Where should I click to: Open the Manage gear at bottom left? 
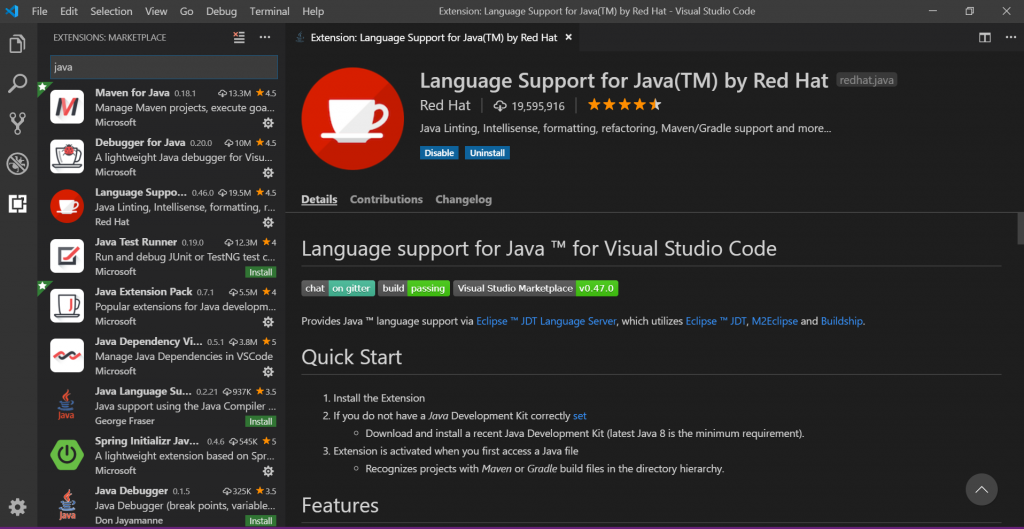[x=17, y=507]
